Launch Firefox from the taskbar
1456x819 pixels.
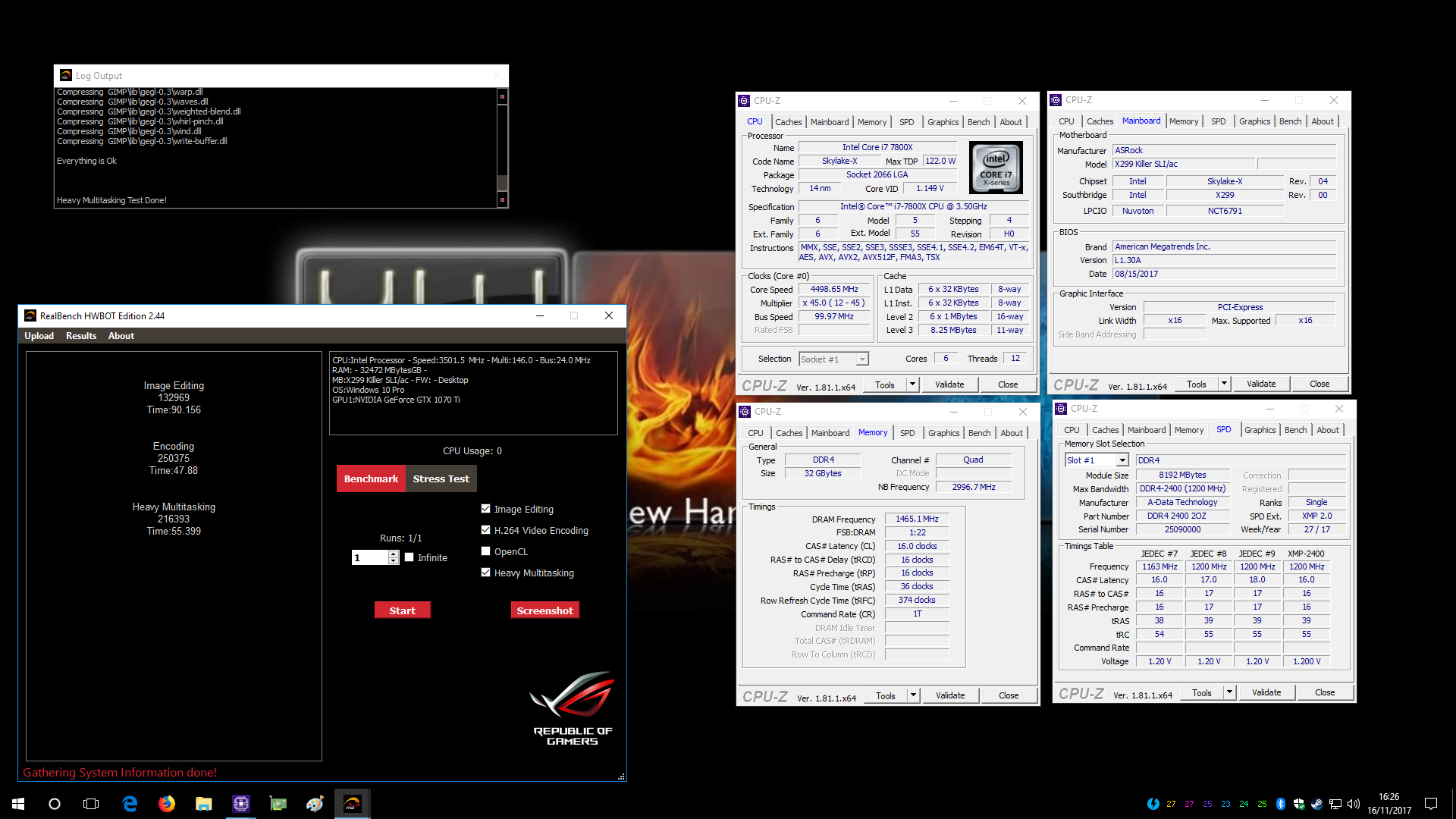coord(167,804)
